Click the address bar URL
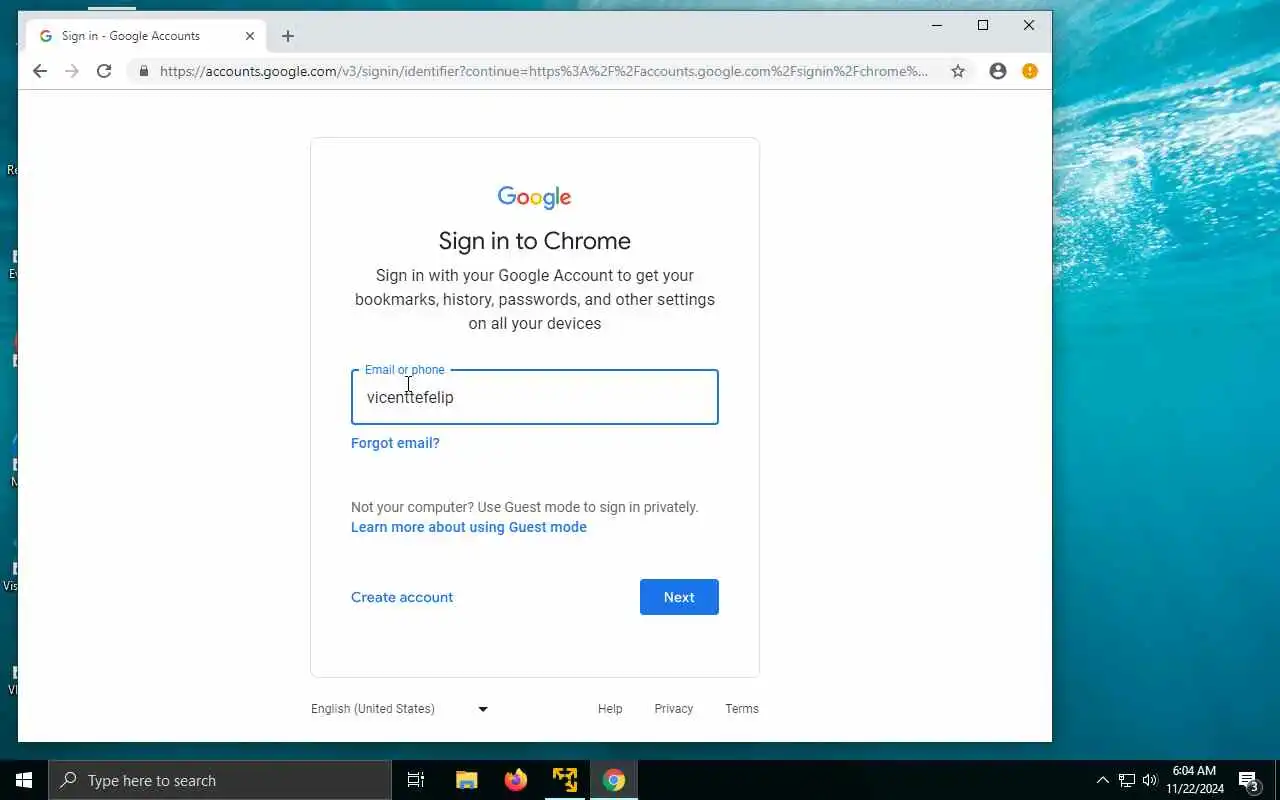The height and width of the screenshot is (800, 1280). coord(543,71)
